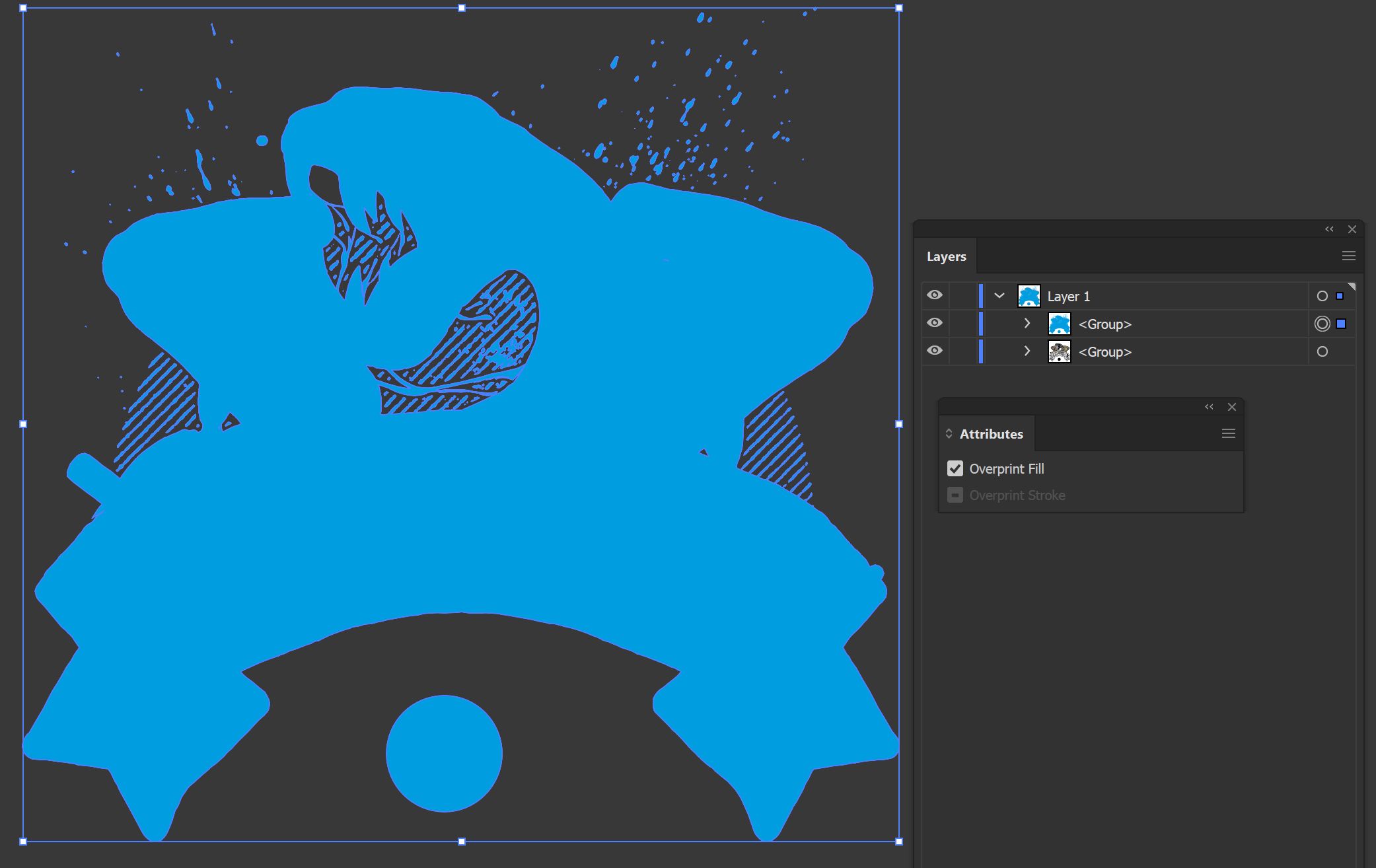Open the Attributes panel menu
This screenshot has height=868, width=1376.
tap(1229, 433)
